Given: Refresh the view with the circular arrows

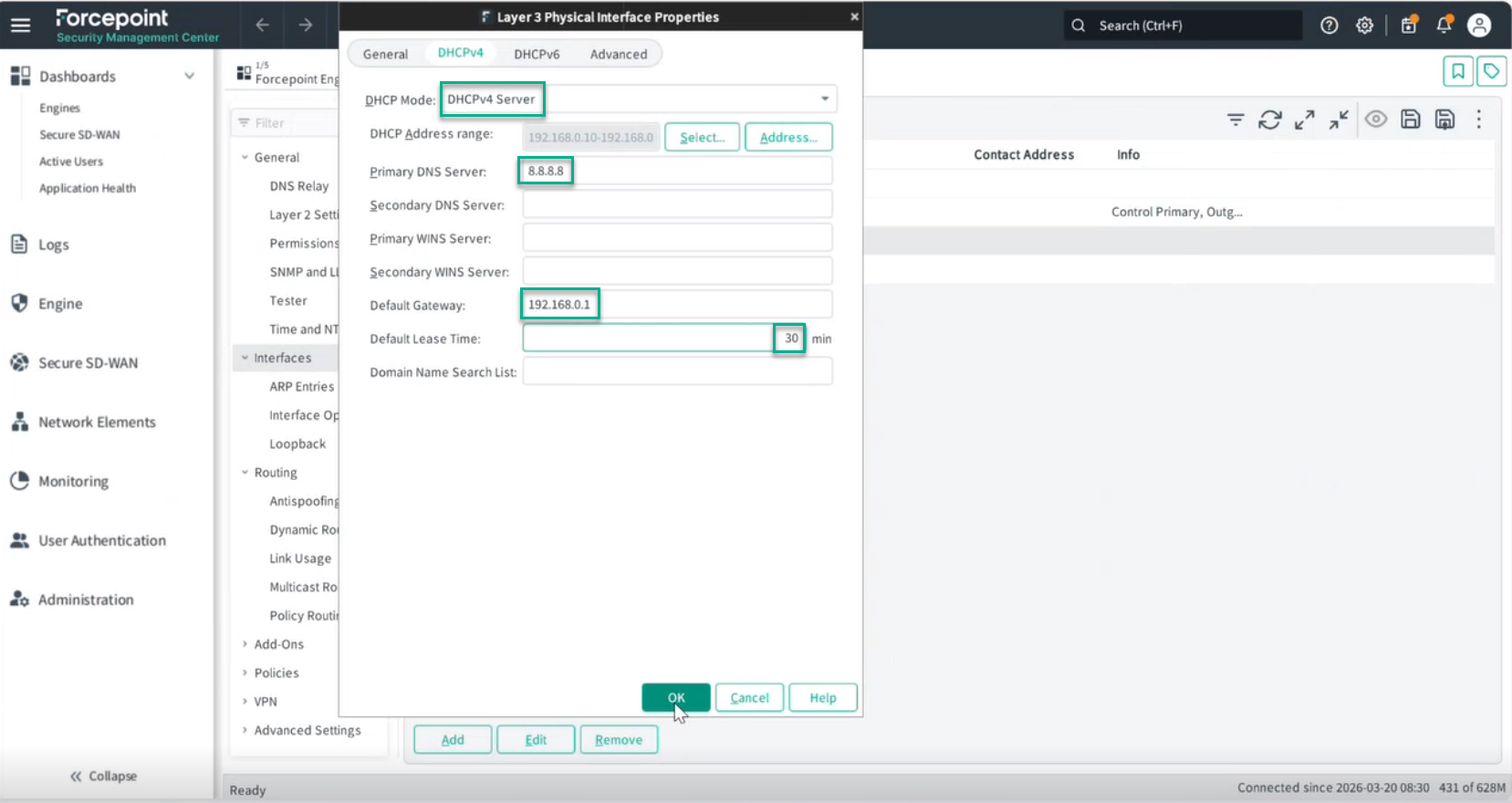Looking at the screenshot, I should (x=1270, y=120).
